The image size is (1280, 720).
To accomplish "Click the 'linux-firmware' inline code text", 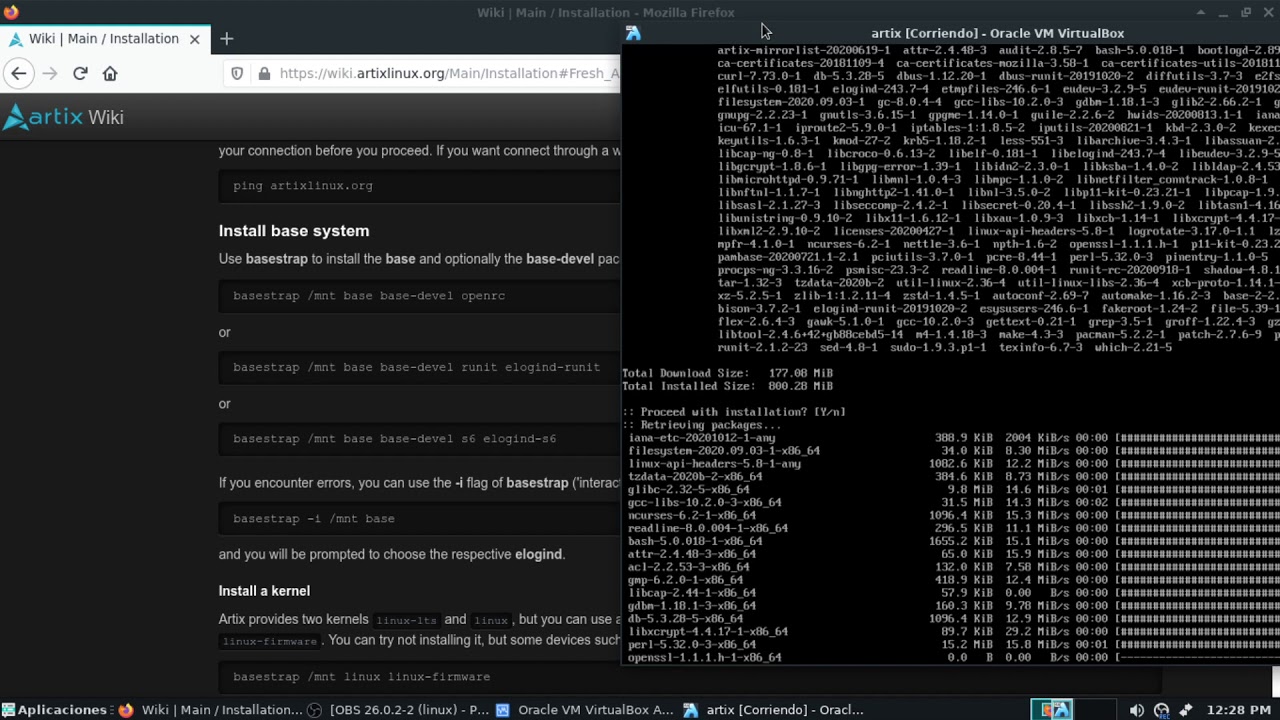I will coord(269,641).
